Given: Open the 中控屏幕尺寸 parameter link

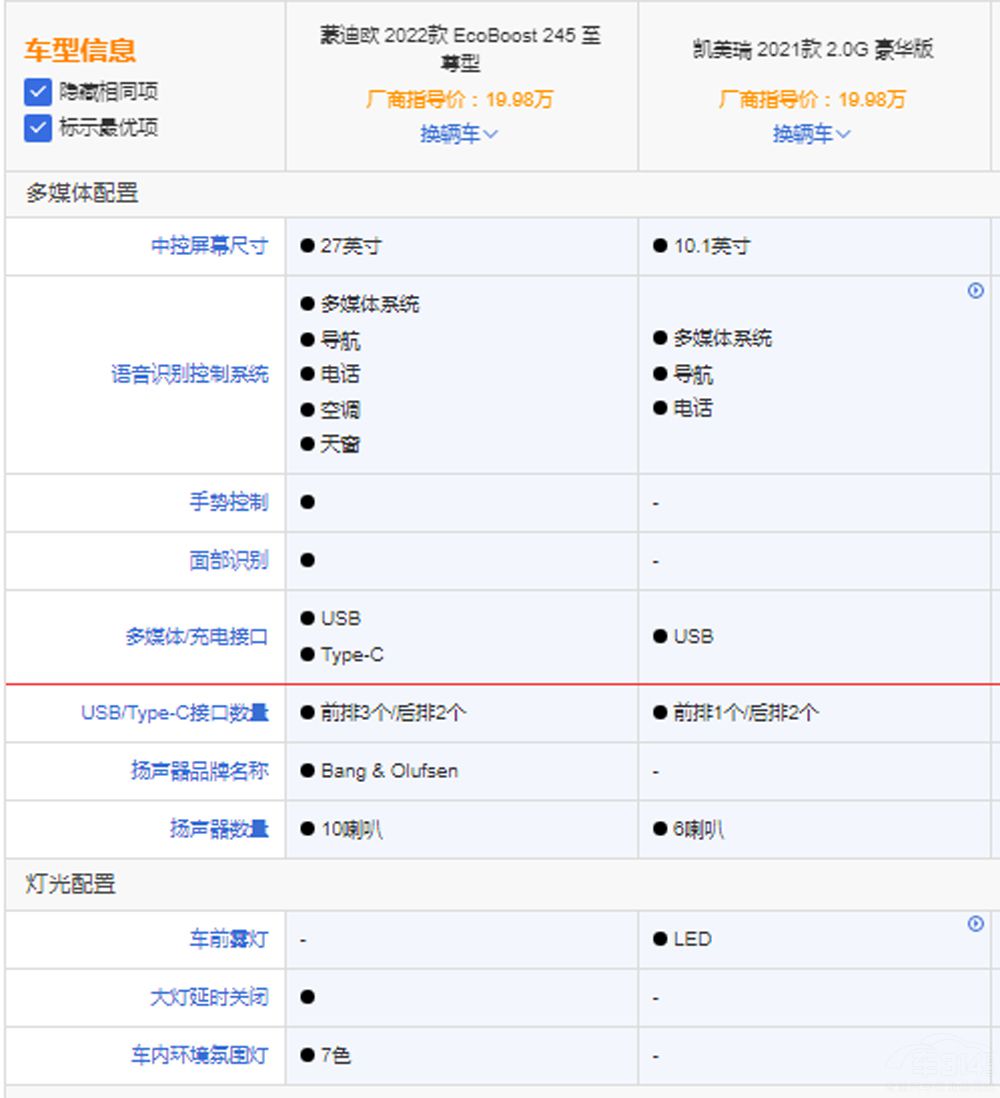Looking at the screenshot, I should pos(209,246).
